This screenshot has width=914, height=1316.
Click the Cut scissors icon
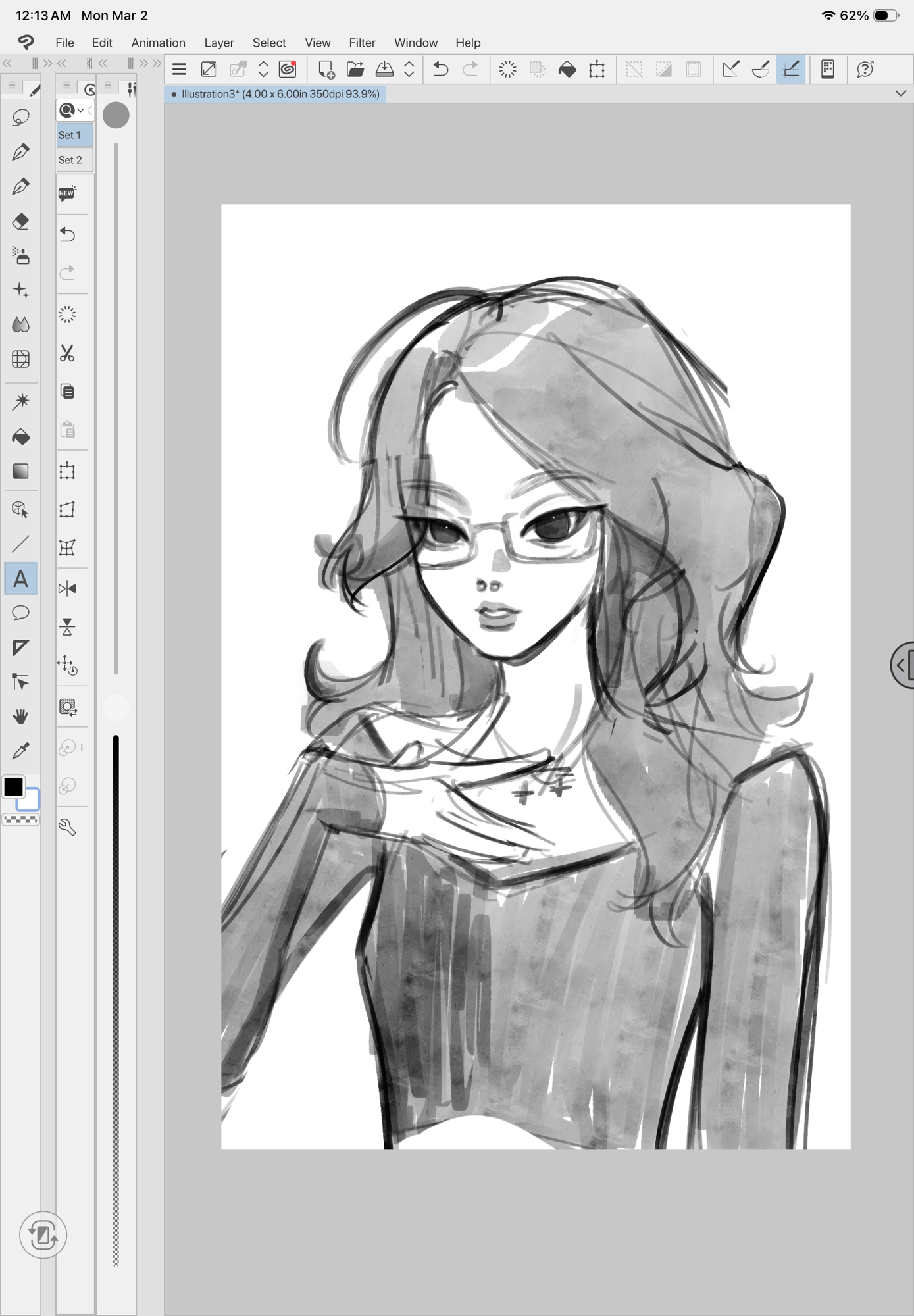(x=67, y=353)
